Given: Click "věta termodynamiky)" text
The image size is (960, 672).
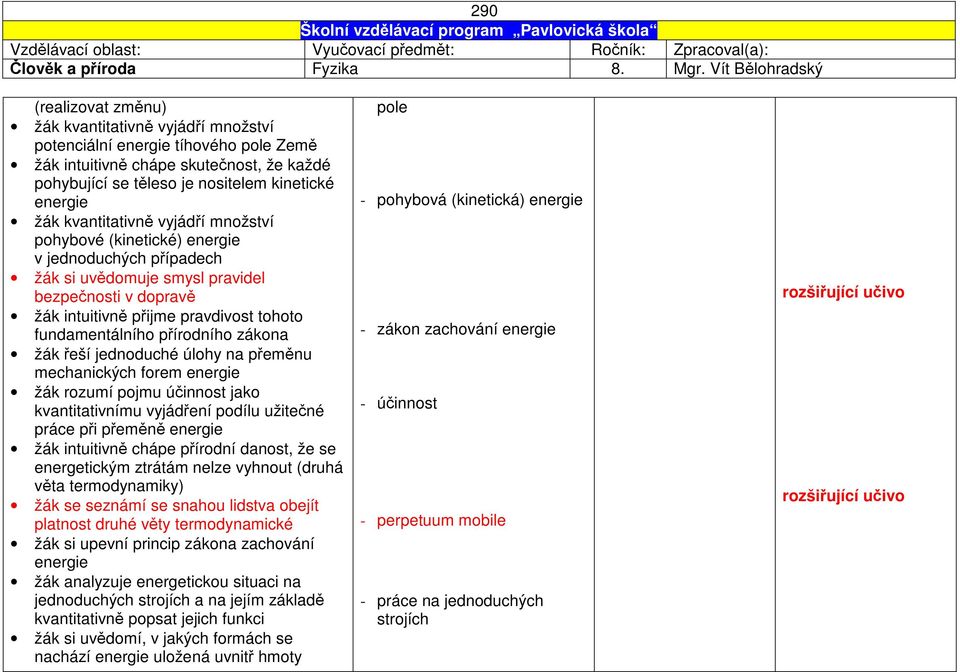Looking at the screenshot, I should [109, 486].
